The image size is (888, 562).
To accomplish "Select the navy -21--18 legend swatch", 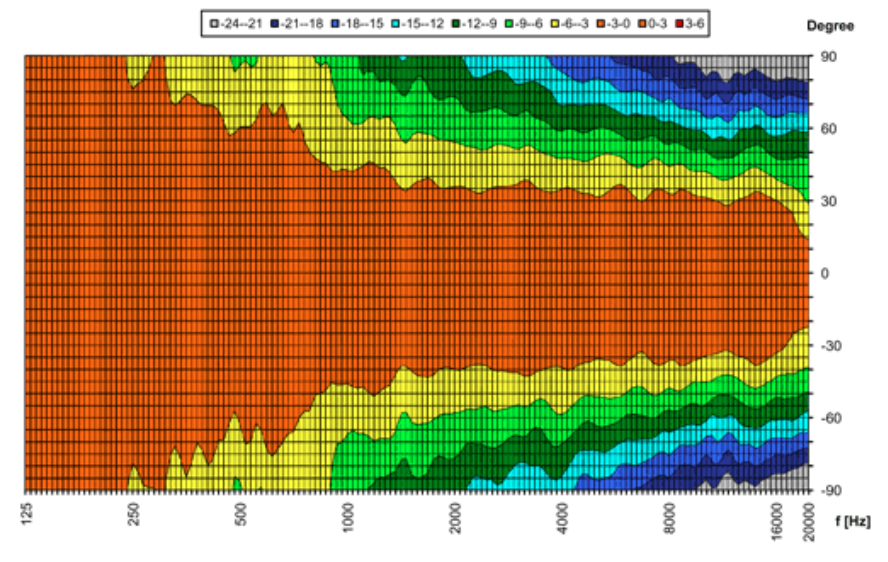I will (273, 23).
